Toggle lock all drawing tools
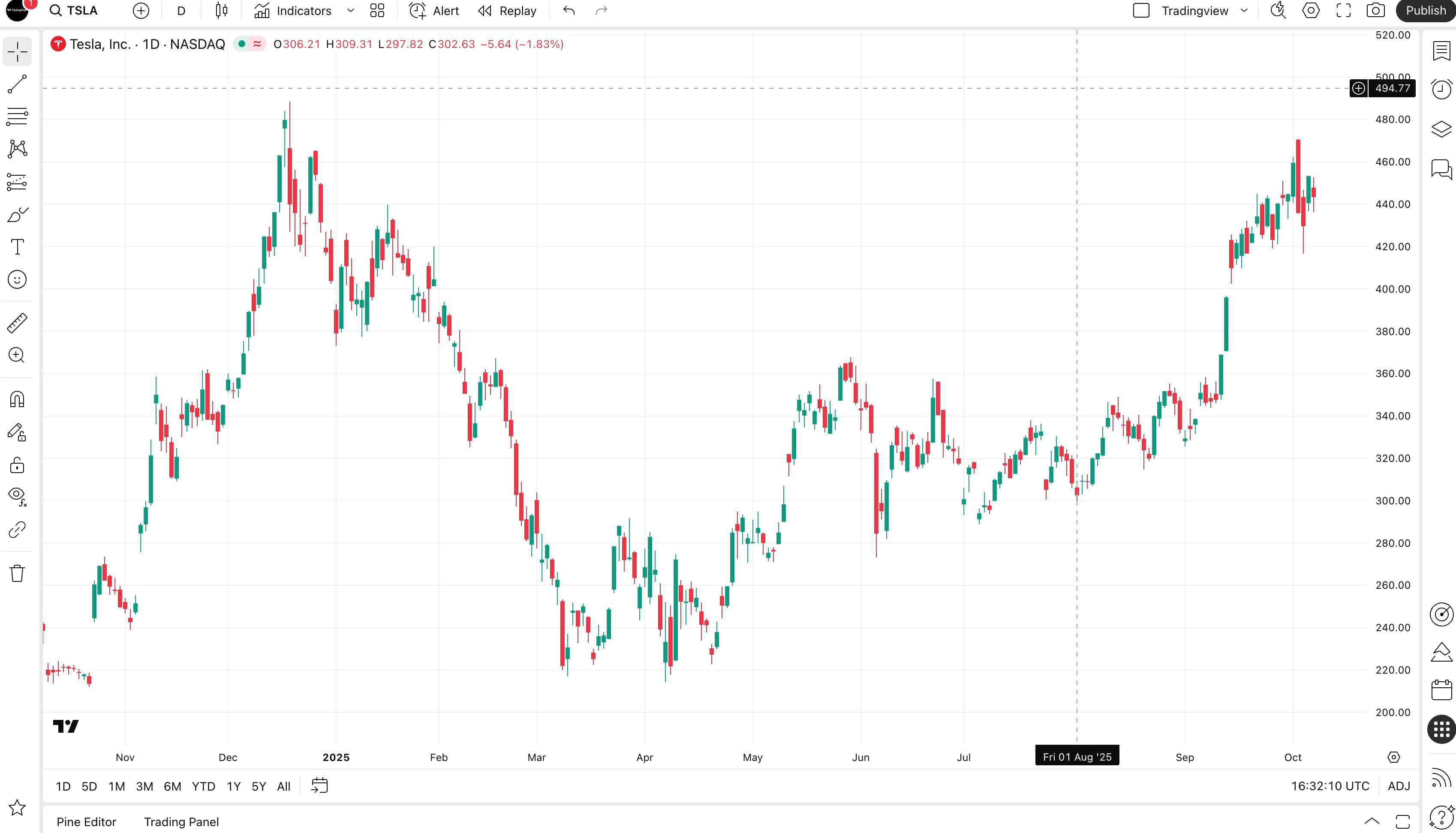The width and height of the screenshot is (1456, 833). pyautogui.click(x=17, y=465)
